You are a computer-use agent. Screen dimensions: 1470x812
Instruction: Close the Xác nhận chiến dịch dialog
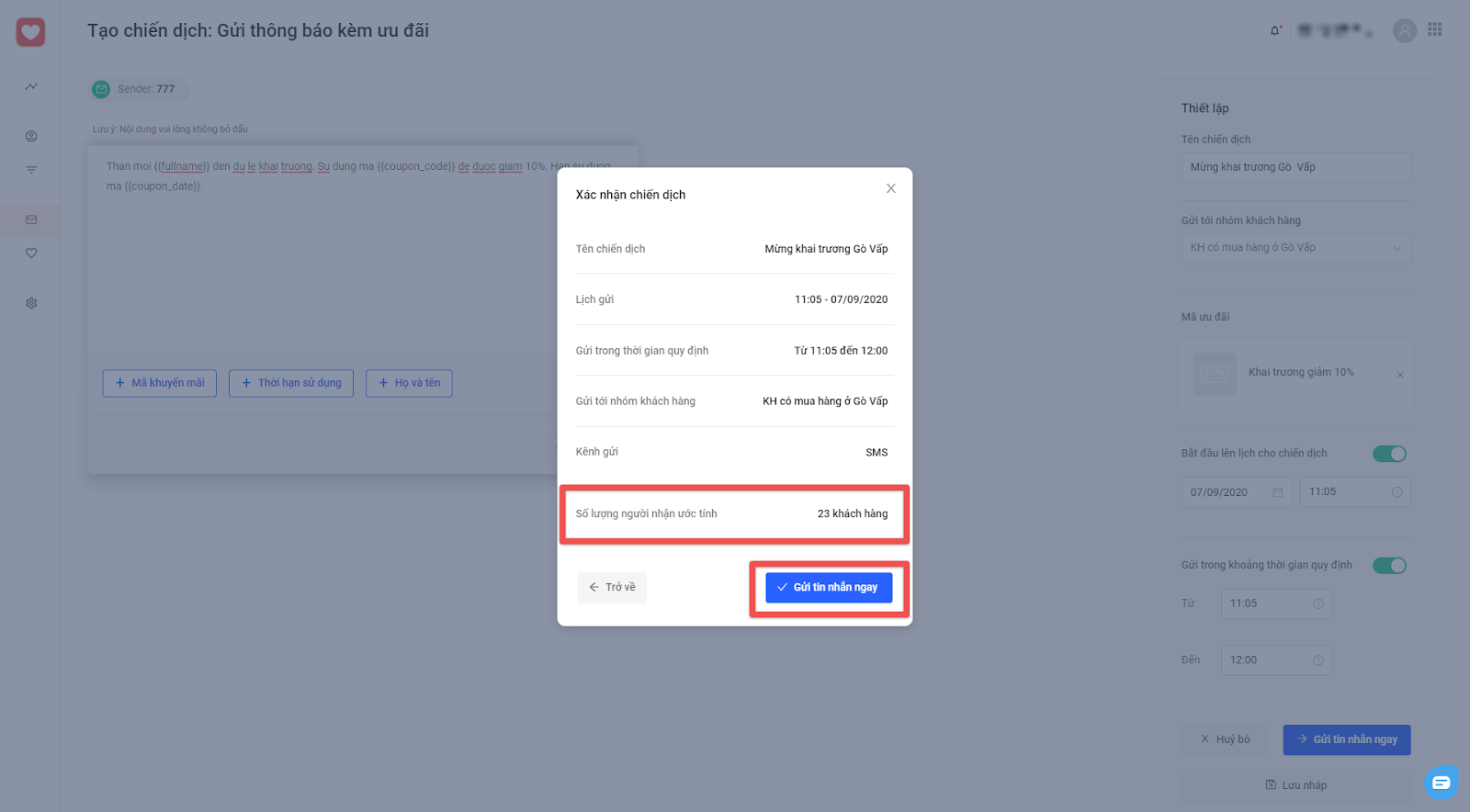click(x=890, y=188)
